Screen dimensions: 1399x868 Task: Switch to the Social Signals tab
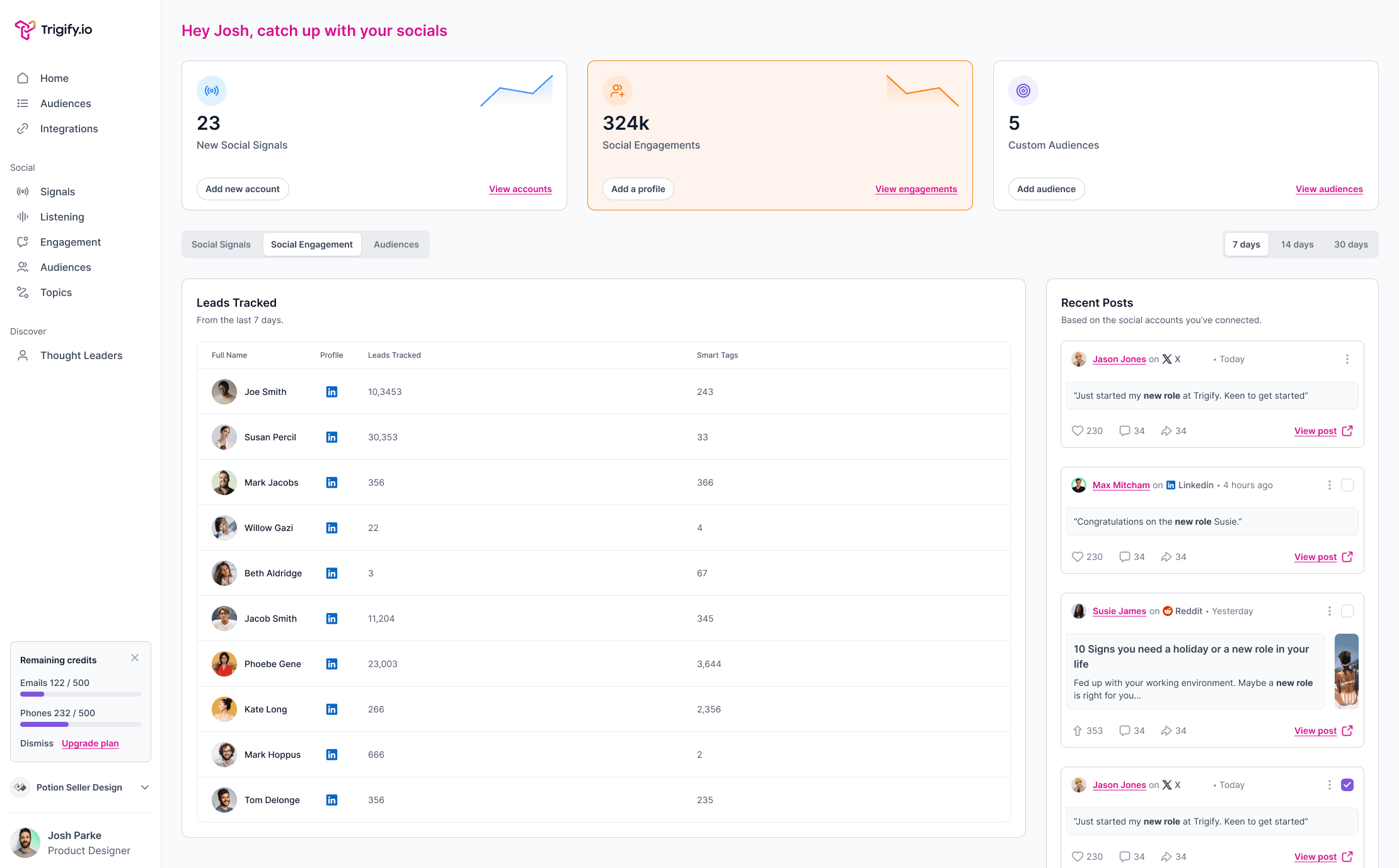pos(221,244)
